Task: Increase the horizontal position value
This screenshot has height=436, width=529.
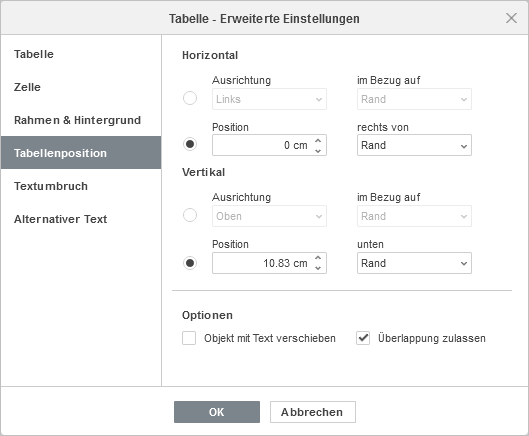Action: (x=318, y=140)
